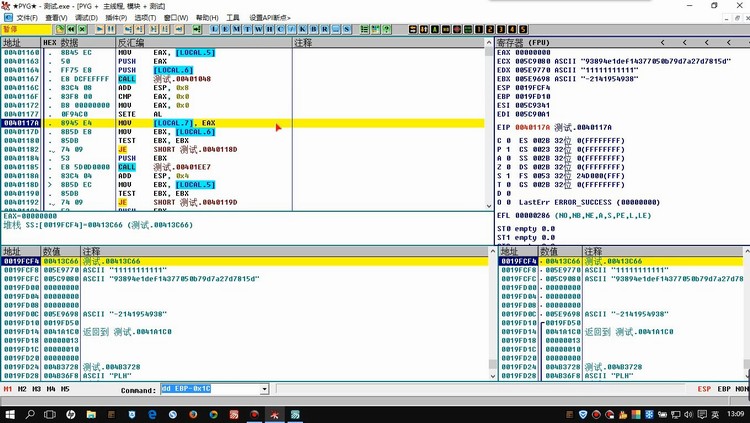
Task: Open Source window with S button
Action: coord(346,29)
